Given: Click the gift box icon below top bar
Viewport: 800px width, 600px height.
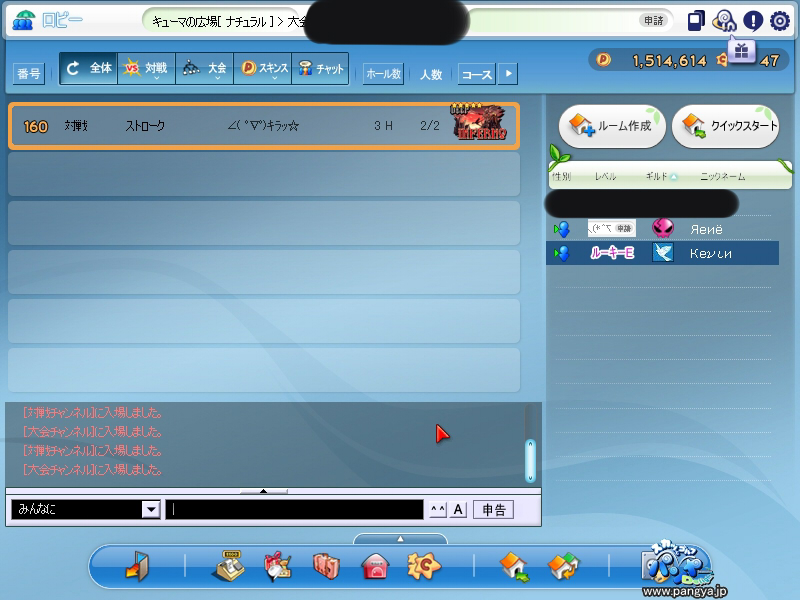Looking at the screenshot, I should click(x=740, y=50).
